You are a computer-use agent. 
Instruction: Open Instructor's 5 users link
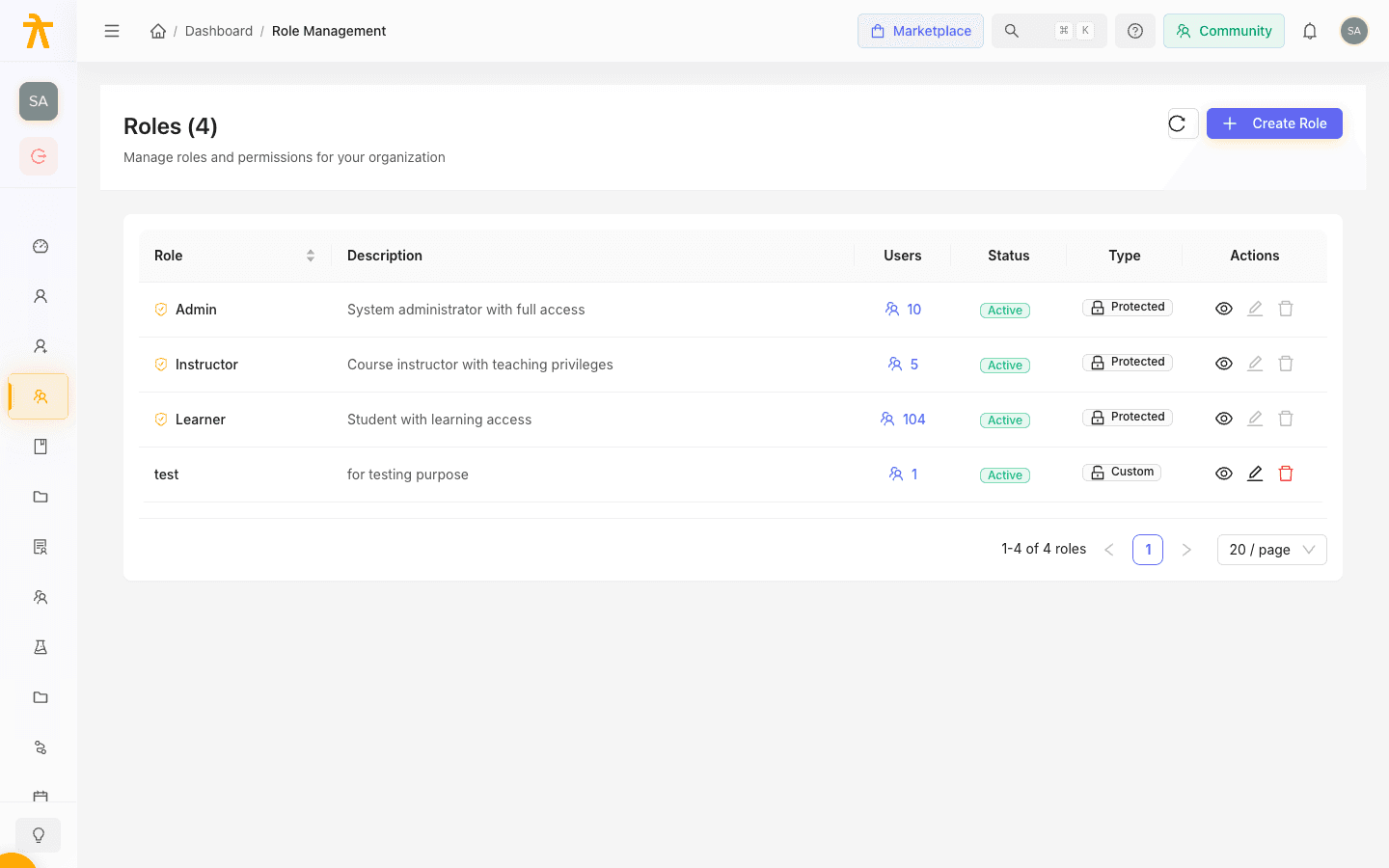click(903, 365)
